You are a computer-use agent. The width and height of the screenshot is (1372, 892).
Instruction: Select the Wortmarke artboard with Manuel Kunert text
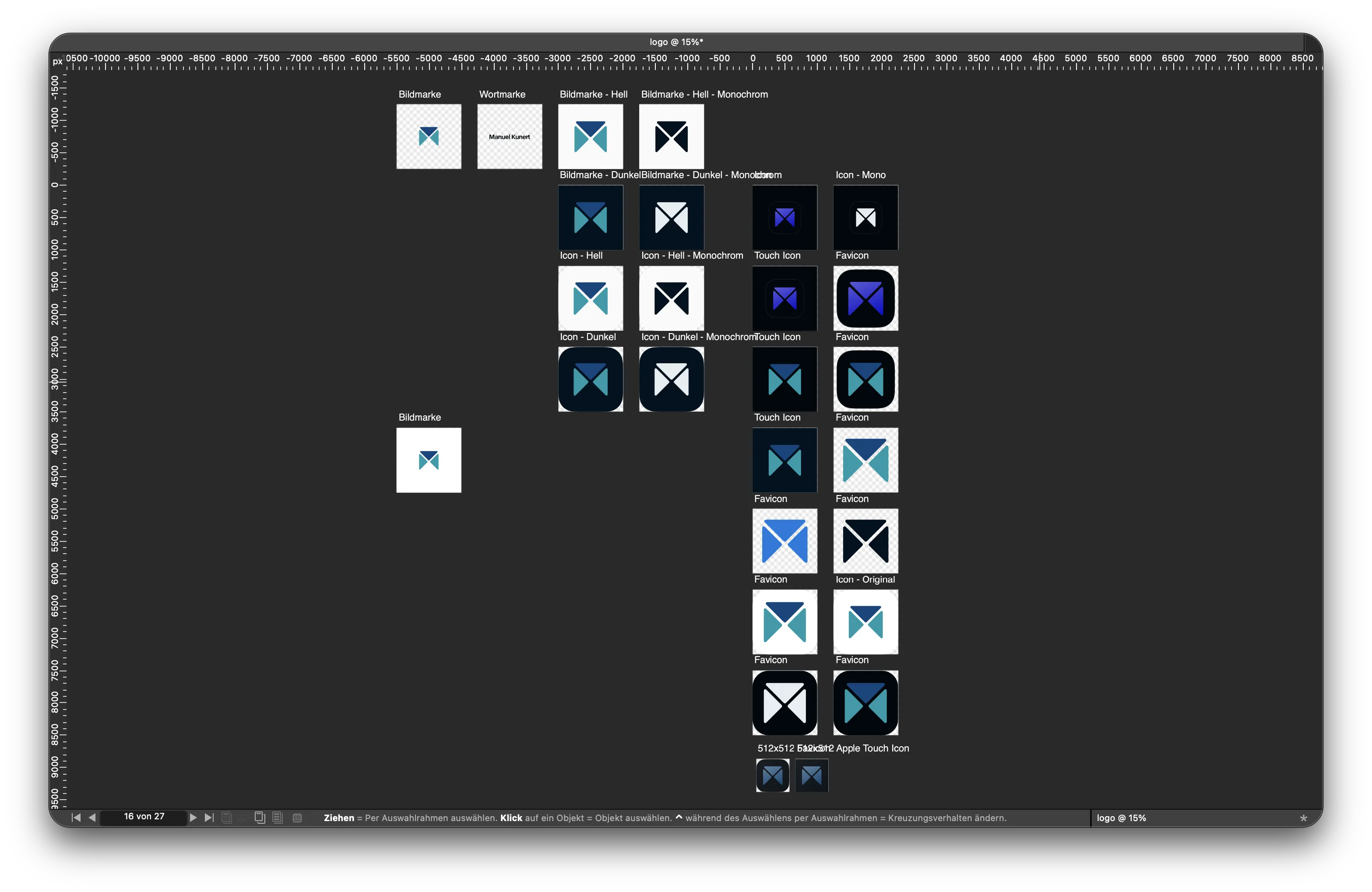pos(510,137)
